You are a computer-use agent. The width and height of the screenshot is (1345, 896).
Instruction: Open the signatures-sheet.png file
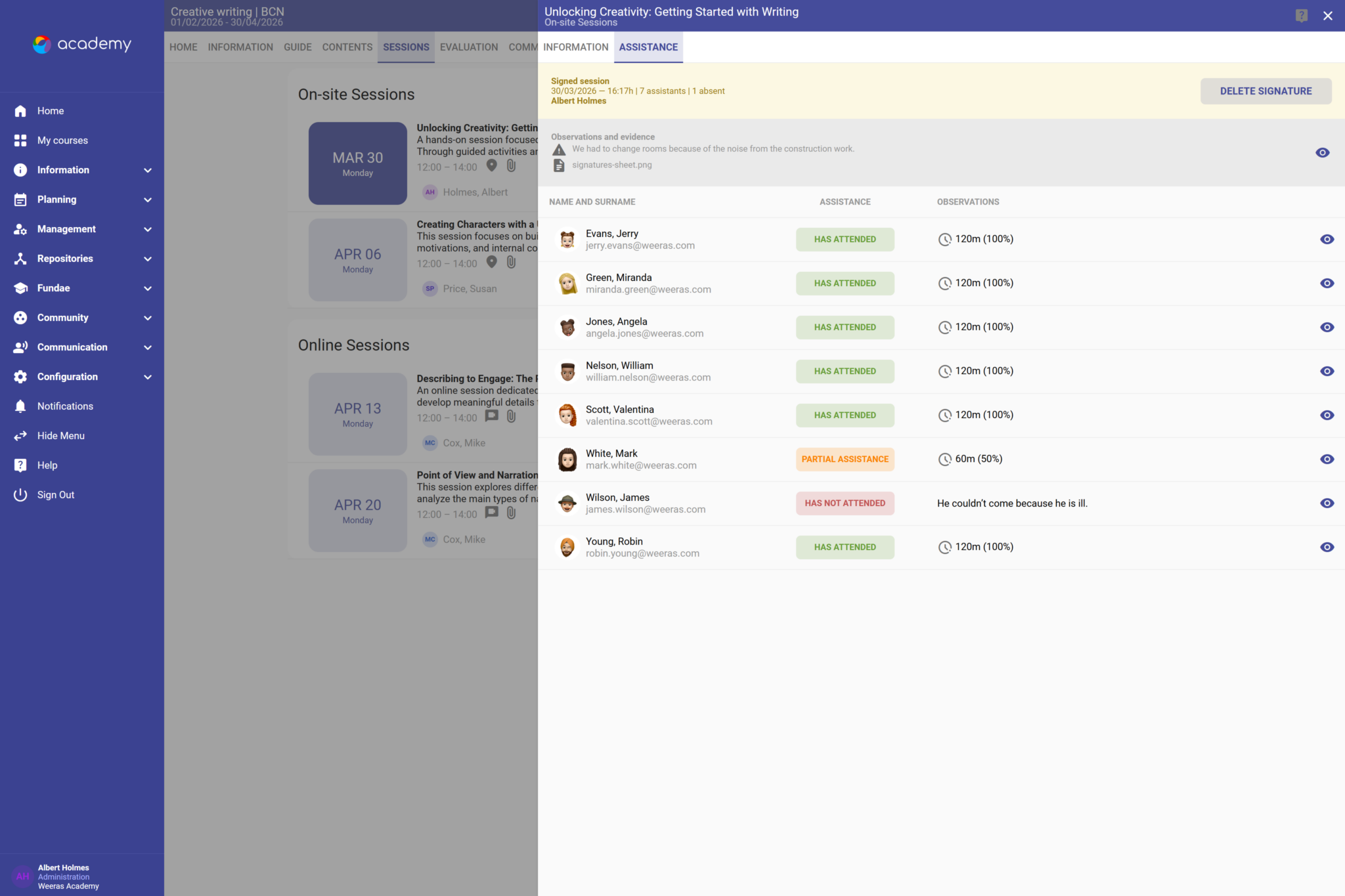pyautogui.click(x=612, y=165)
